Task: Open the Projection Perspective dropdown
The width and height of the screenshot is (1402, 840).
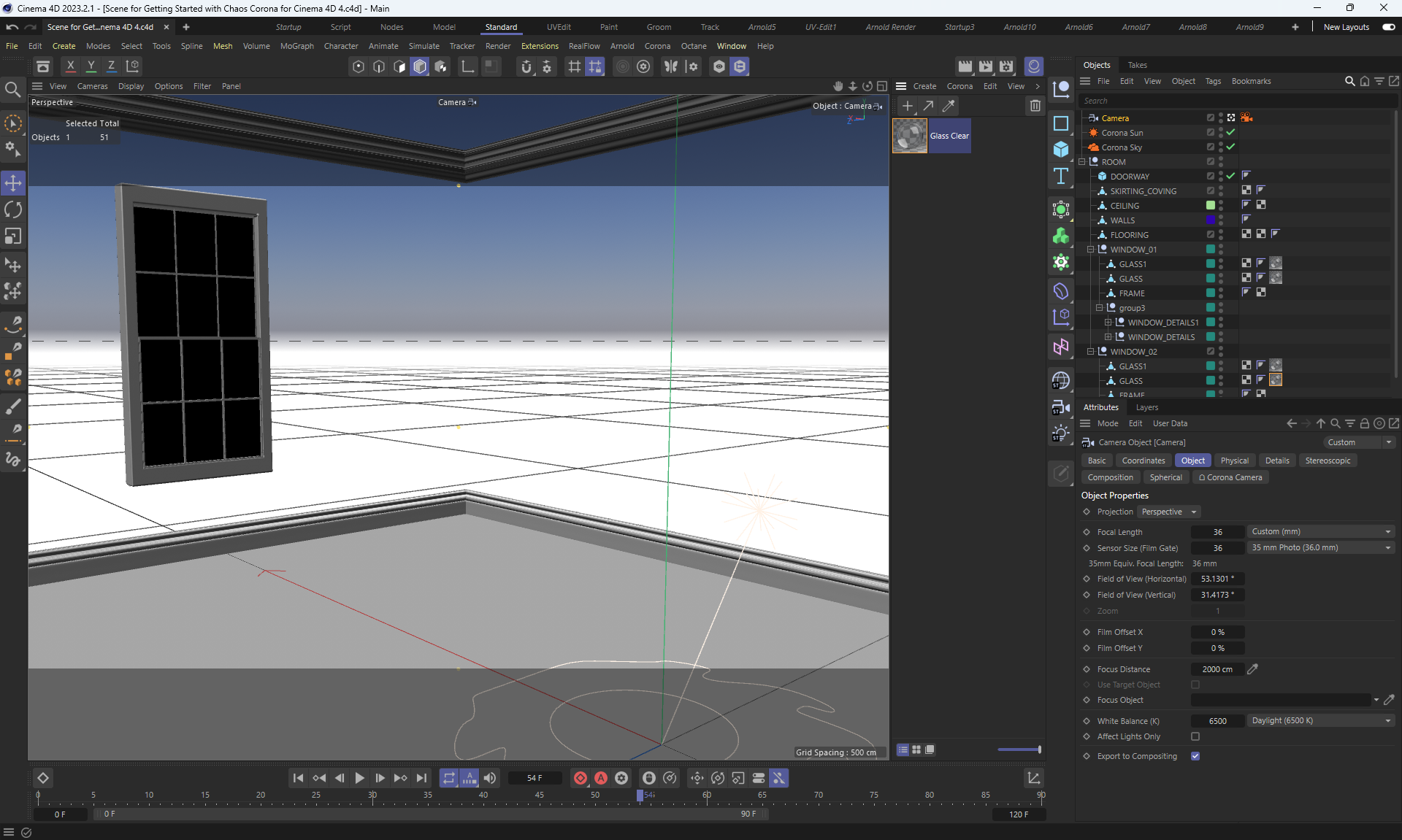Action: point(1168,512)
